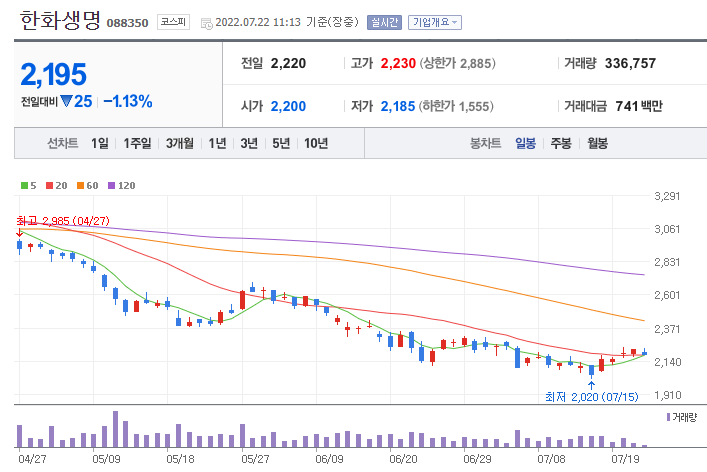
Task: Click the 시가 value 2,200
Action: [288, 106]
